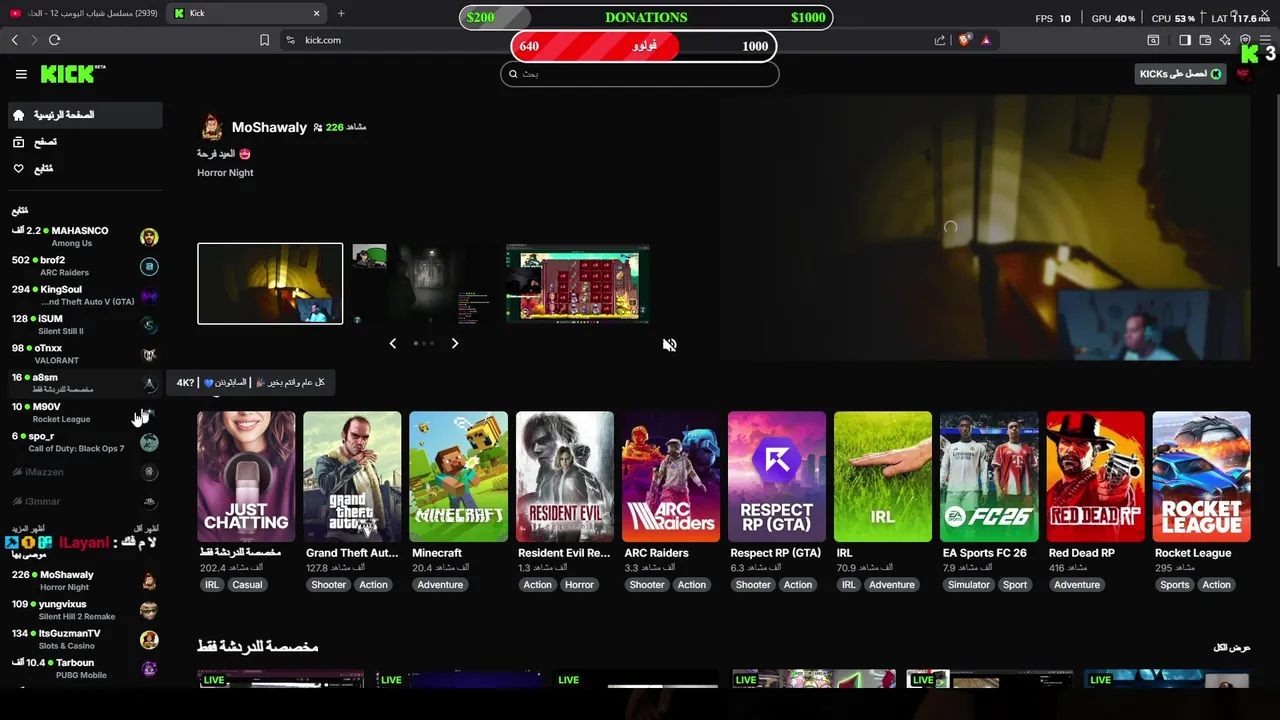This screenshot has height=720, width=1280.
Task: Open the Grand Theft Auto category card
Action: point(352,477)
